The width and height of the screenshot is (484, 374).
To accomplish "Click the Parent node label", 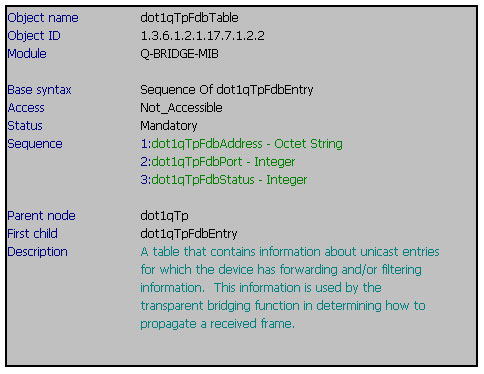I will point(41,216).
